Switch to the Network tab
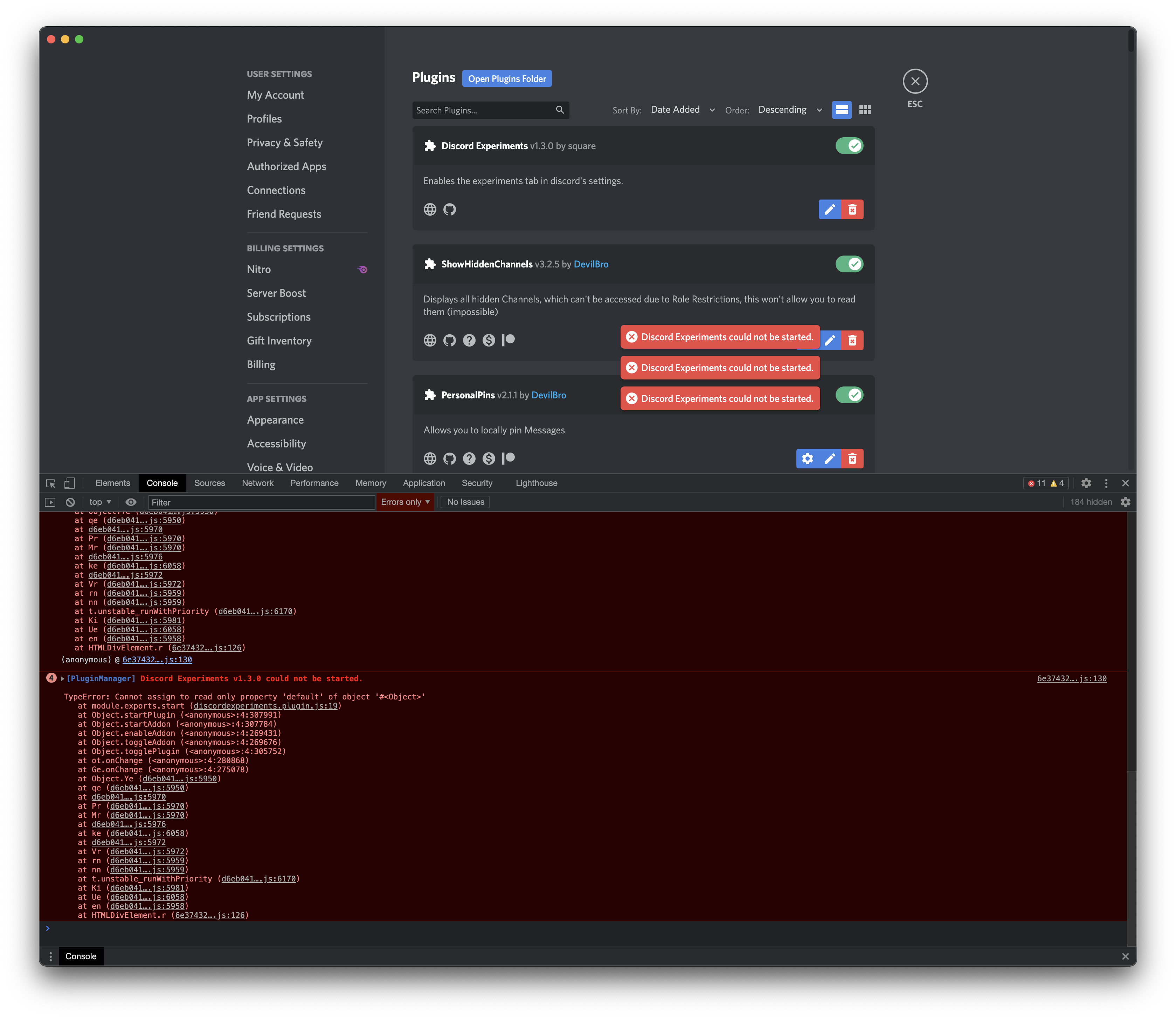The width and height of the screenshot is (1176, 1018). click(257, 482)
